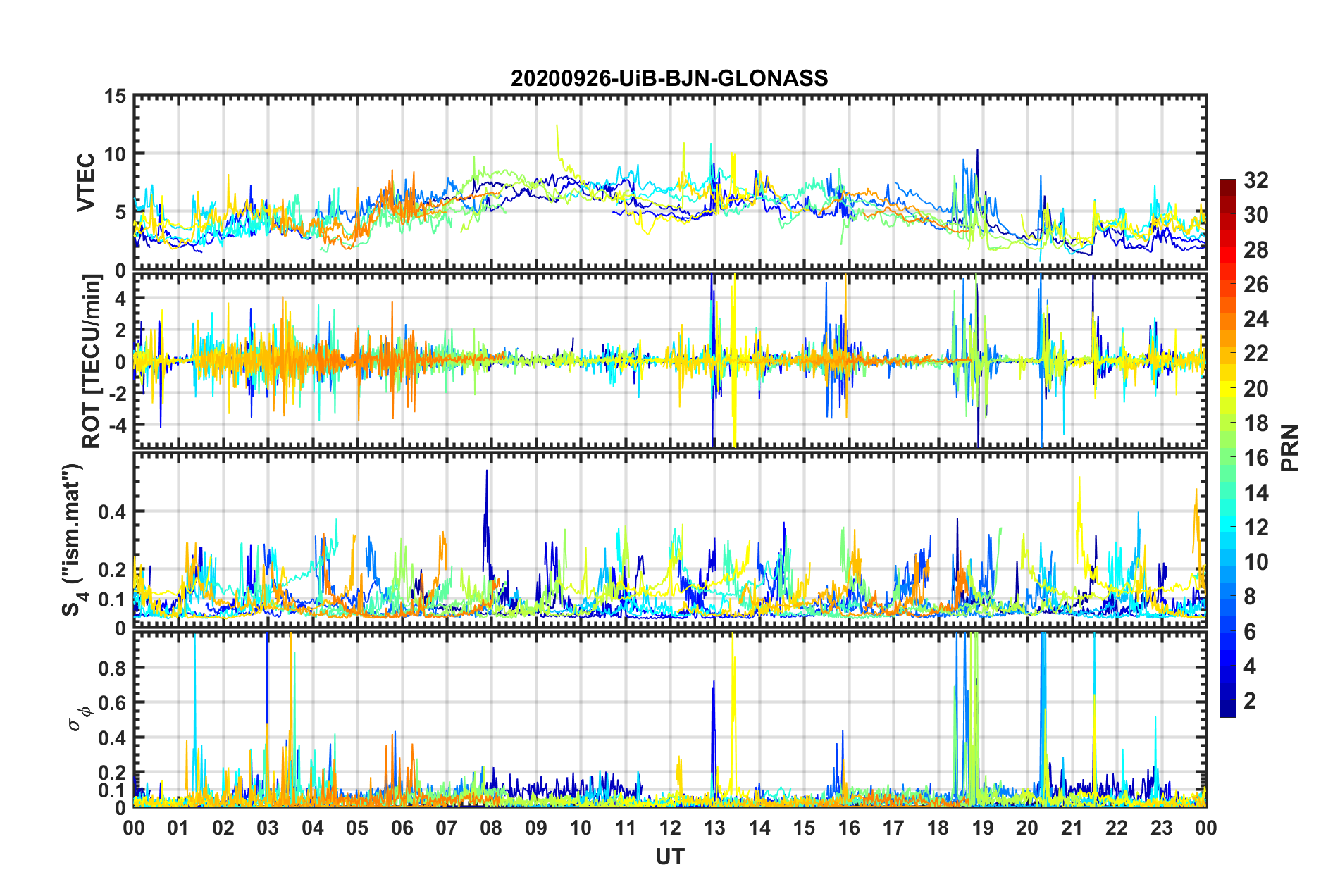Click ROT axis tick label -4
1340x896 pixels.
point(117,425)
